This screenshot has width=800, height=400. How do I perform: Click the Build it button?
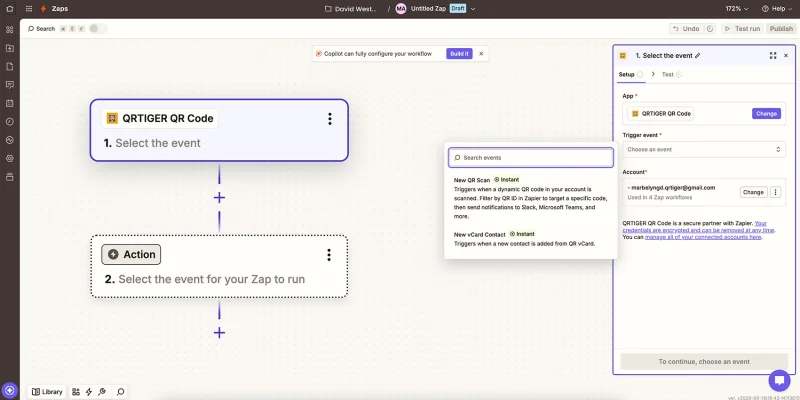tap(459, 54)
